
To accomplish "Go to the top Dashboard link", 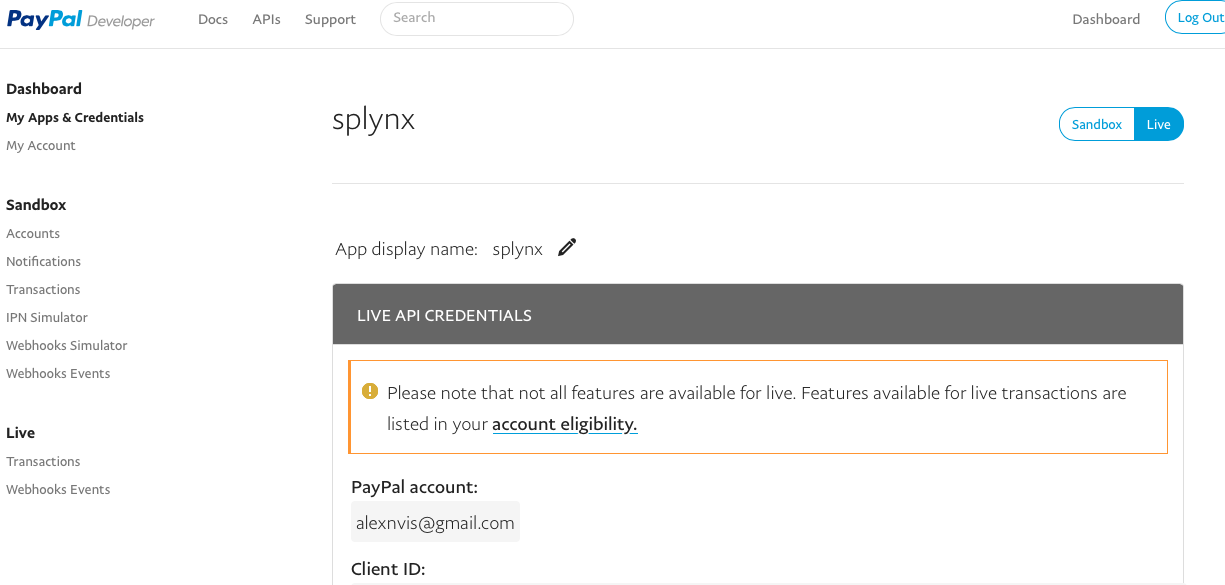I will point(1106,19).
